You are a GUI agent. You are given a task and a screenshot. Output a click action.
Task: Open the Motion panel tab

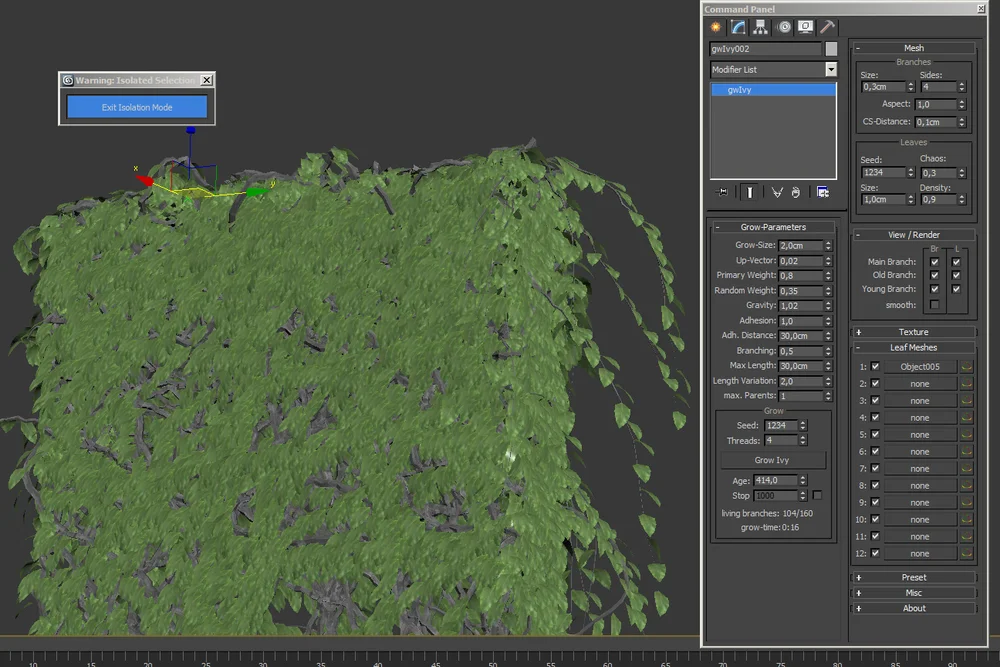(783, 27)
